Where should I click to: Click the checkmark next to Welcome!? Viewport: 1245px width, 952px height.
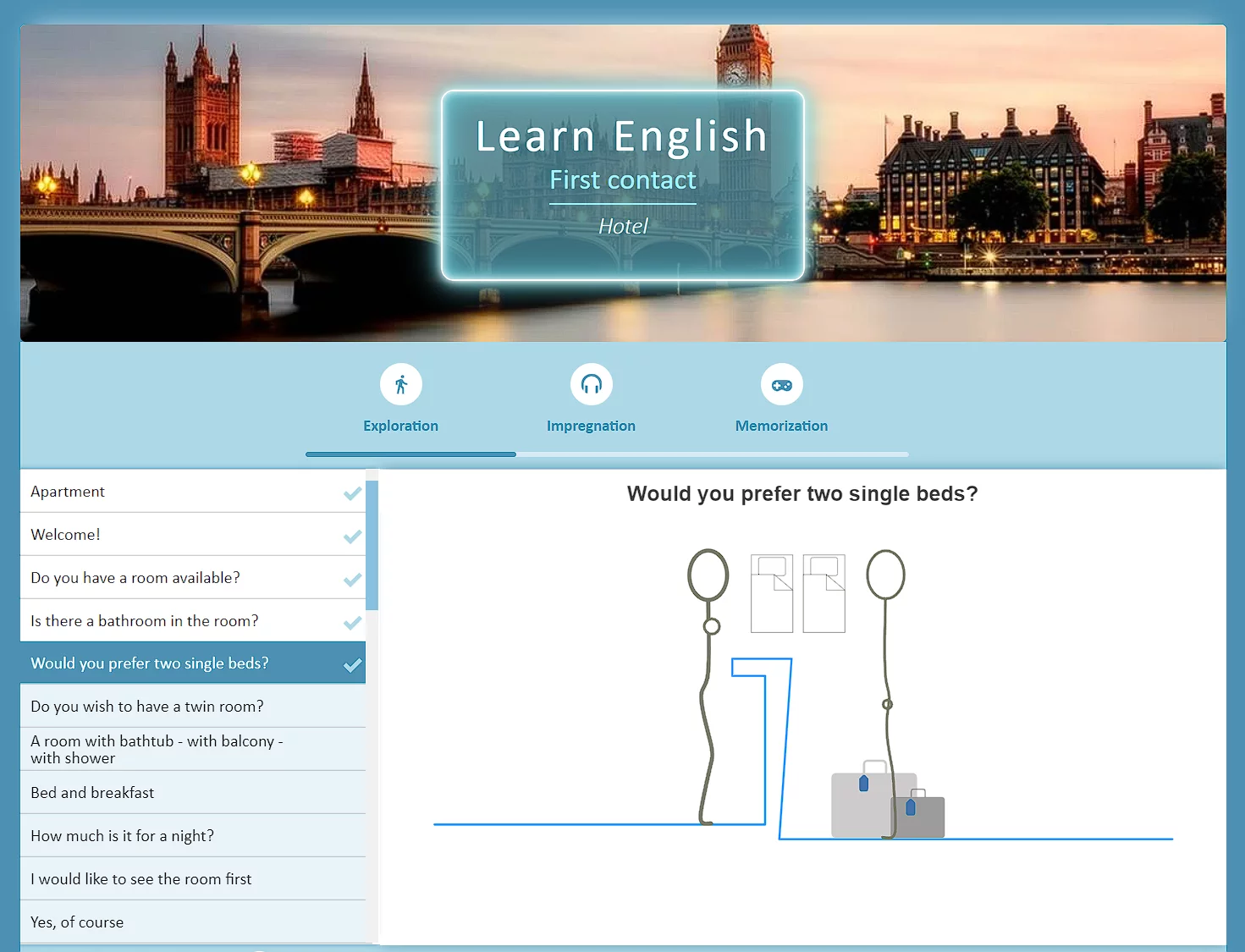pyautogui.click(x=352, y=536)
